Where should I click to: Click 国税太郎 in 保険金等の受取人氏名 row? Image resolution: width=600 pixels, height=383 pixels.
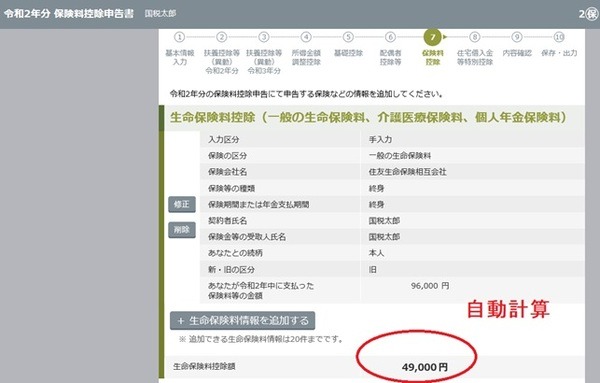384,237
